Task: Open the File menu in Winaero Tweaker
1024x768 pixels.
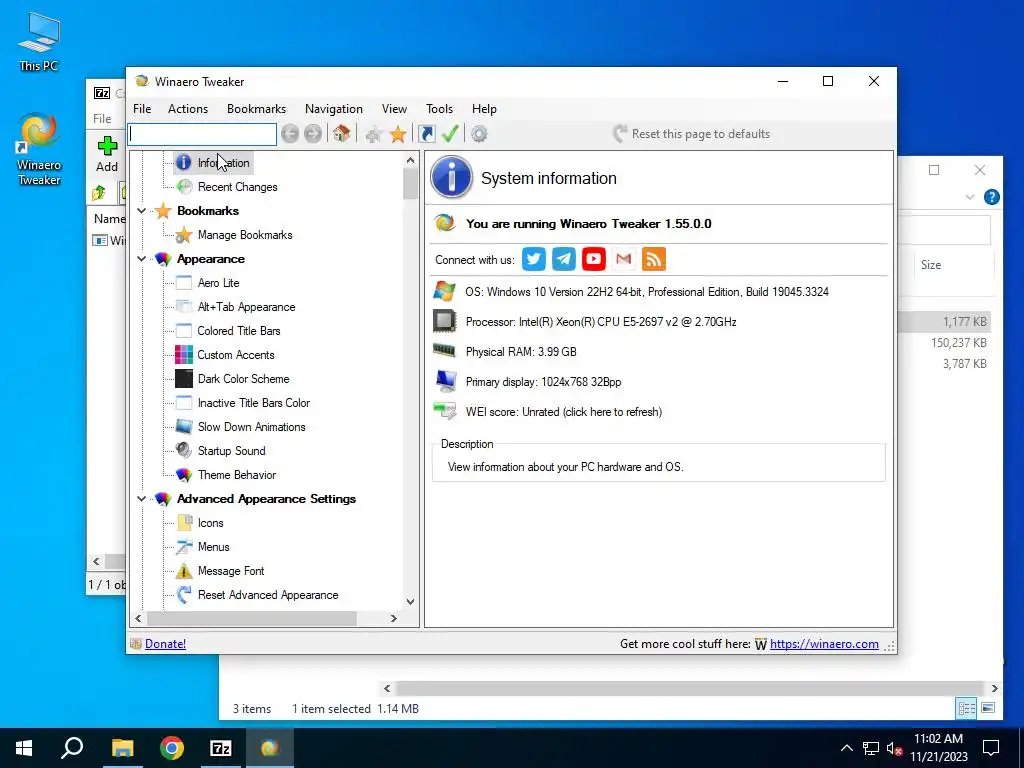Action: [142, 109]
